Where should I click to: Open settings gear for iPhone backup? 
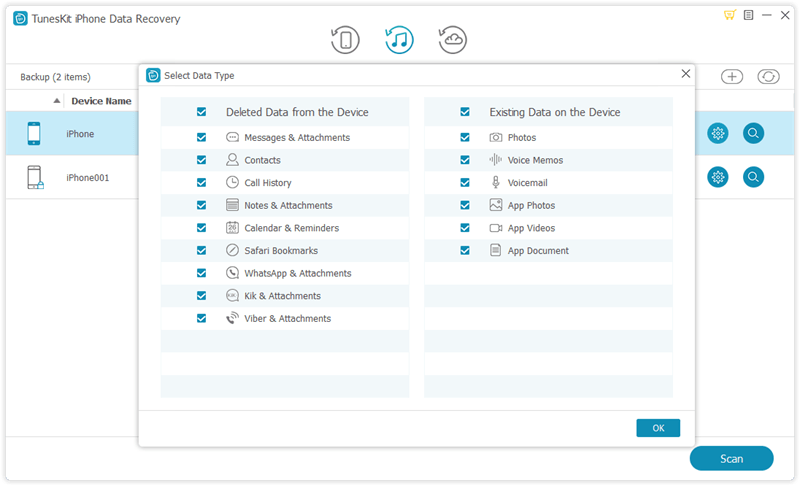(x=718, y=133)
